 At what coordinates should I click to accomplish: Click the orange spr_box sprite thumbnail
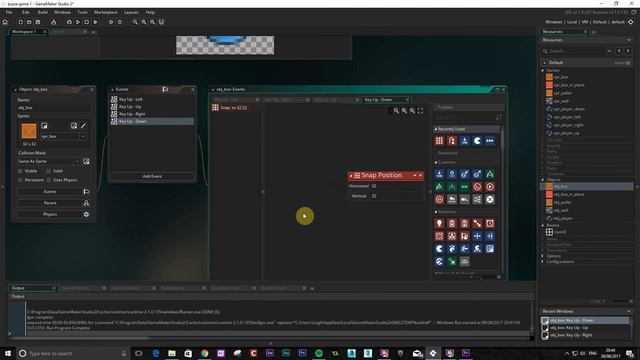pyautogui.click(x=29, y=131)
